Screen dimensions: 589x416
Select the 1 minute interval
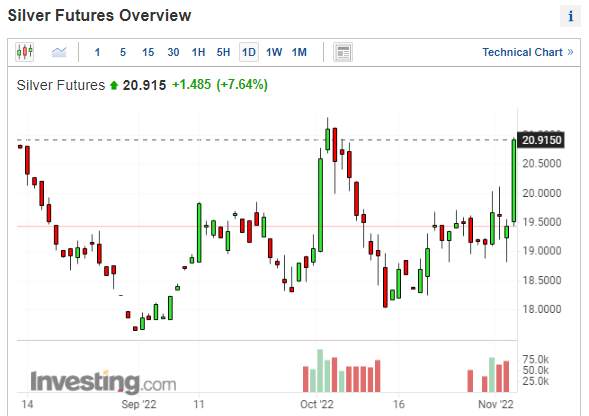click(x=97, y=52)
